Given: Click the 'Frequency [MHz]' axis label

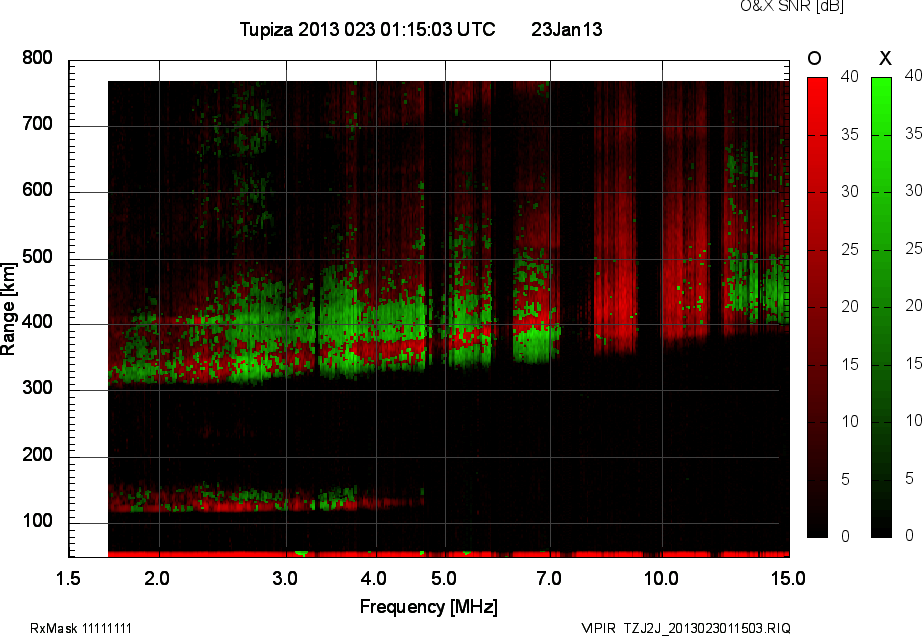Looking at the screenshot, I should click(x=429, y=607).
